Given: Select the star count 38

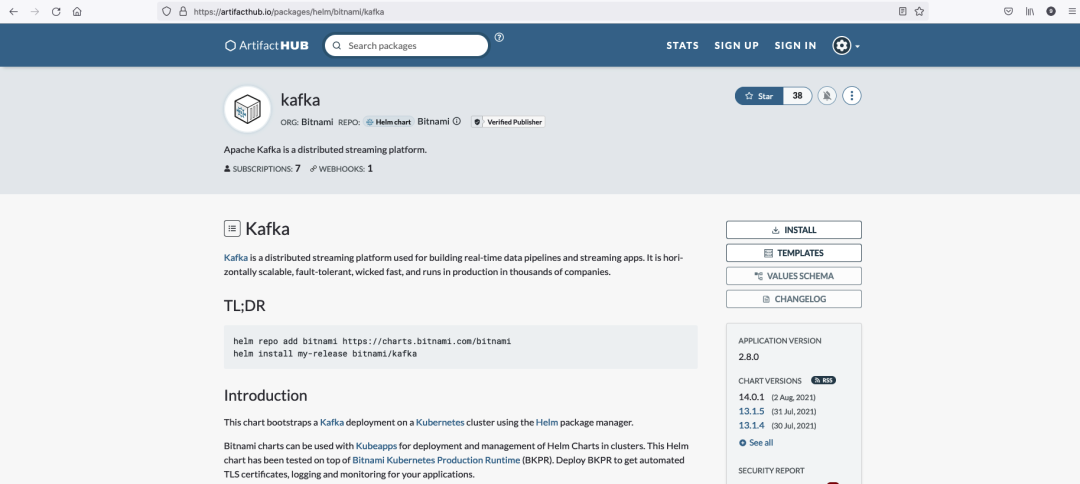Looking at the screenshot, I should (798, 96).
